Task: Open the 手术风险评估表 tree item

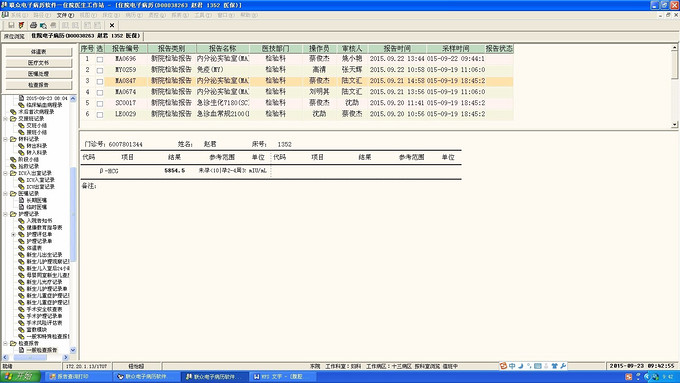Action: 44,323
